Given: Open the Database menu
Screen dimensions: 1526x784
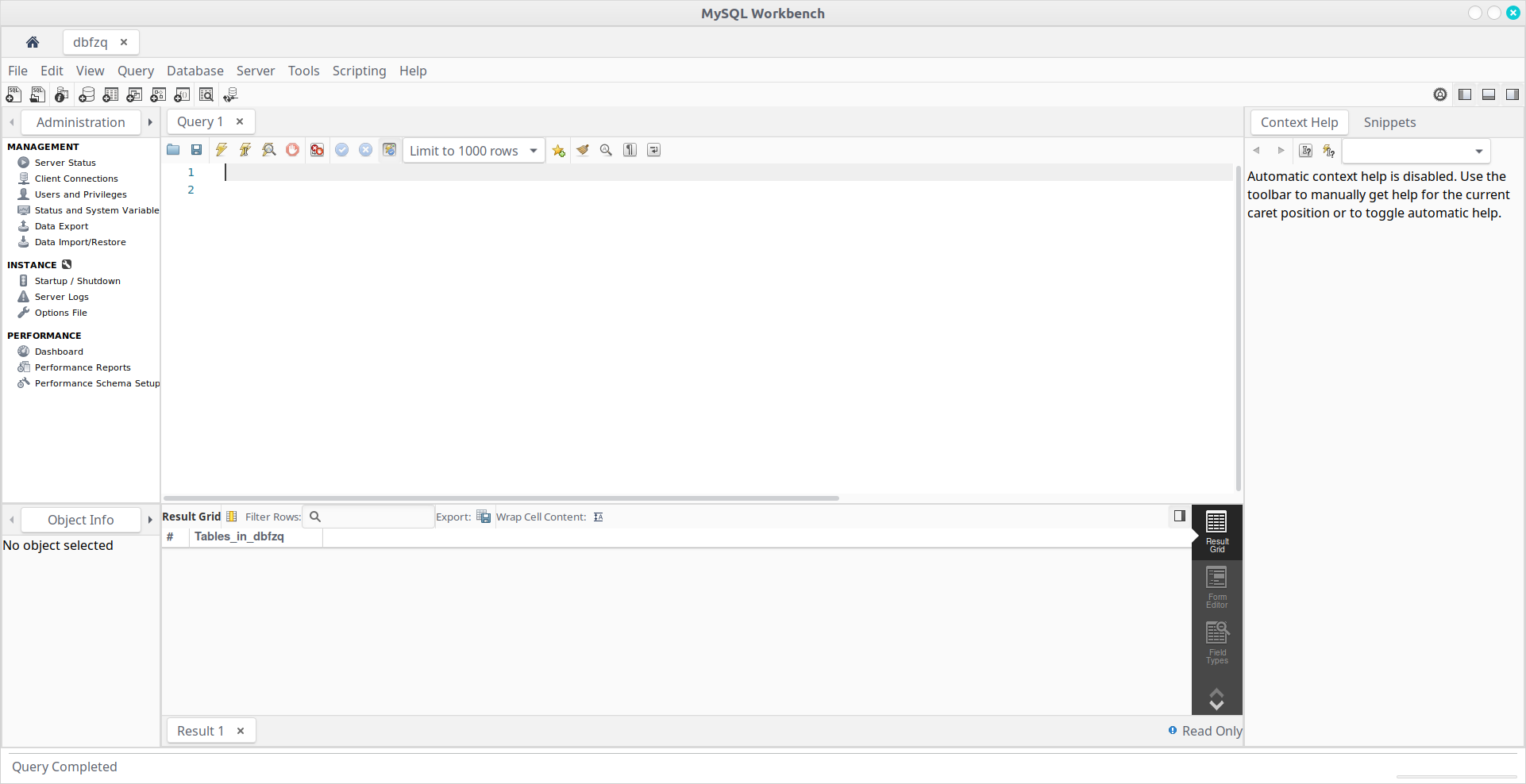Looking at the screenshot, I should click(x=195, y=71).
